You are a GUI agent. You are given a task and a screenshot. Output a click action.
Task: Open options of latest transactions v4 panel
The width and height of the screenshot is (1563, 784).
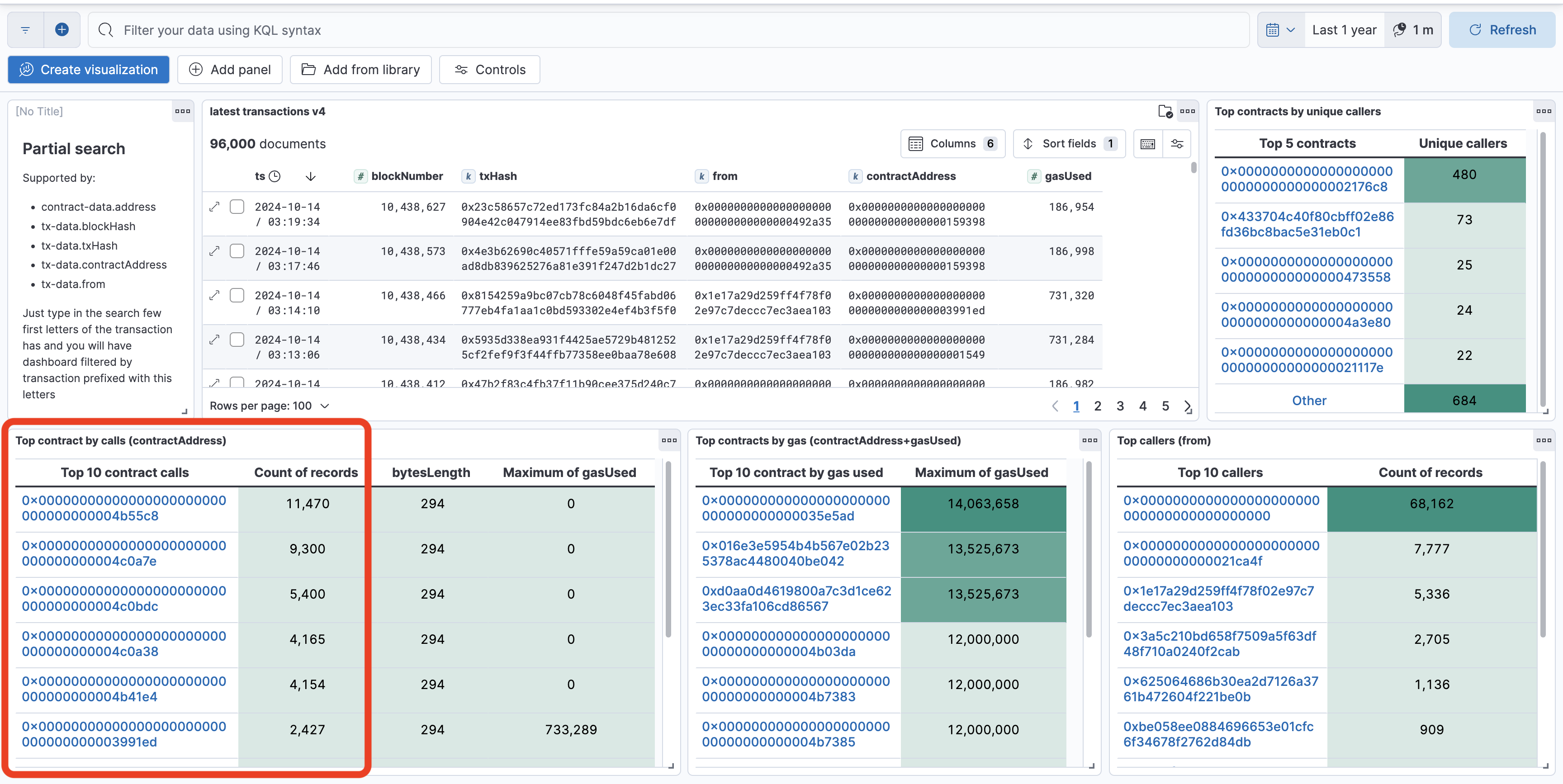1188,111
